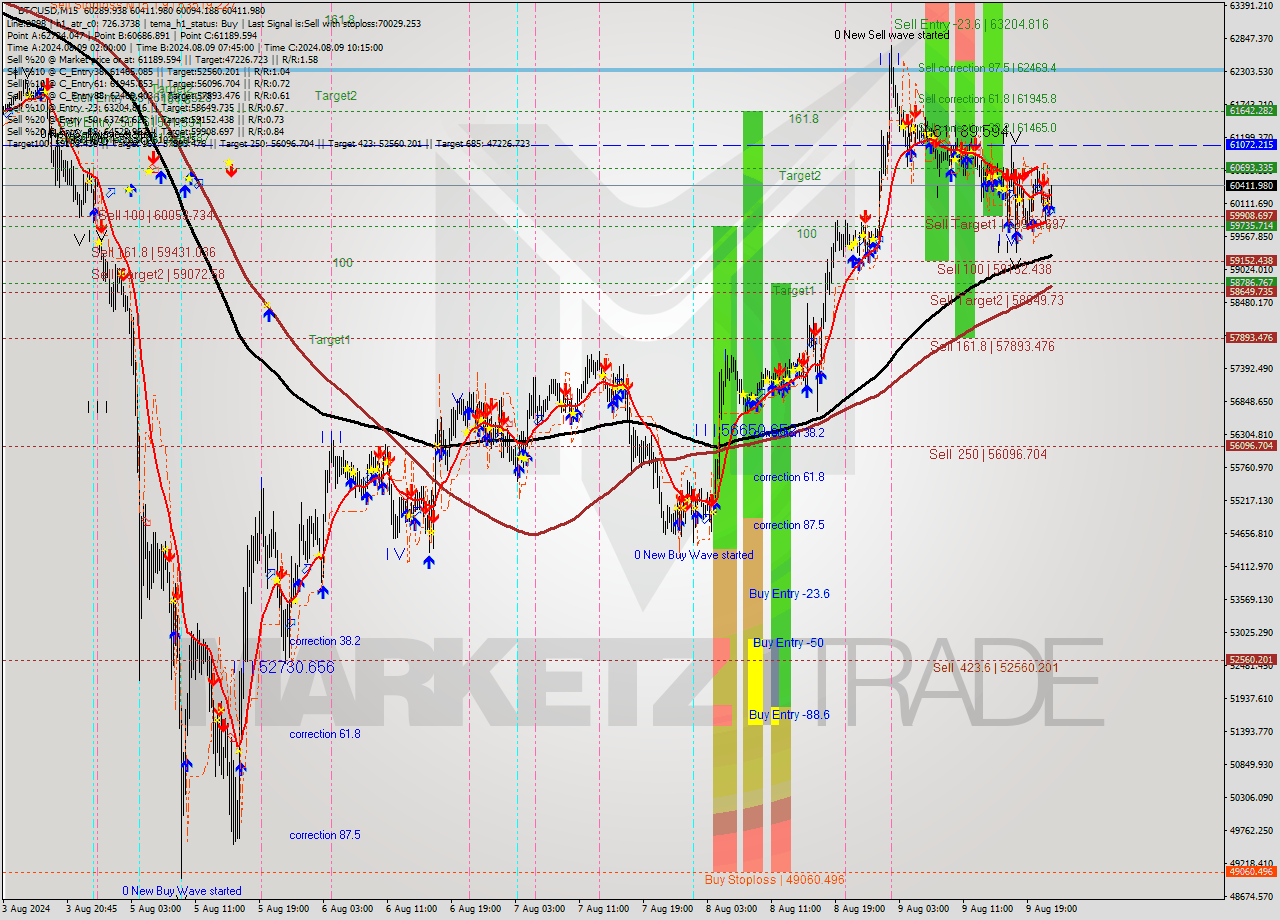This screenshot has height=920, width=1280.
Task: Click the blue 61072.215 price tag on the axis
Action: click(1251, 145)
